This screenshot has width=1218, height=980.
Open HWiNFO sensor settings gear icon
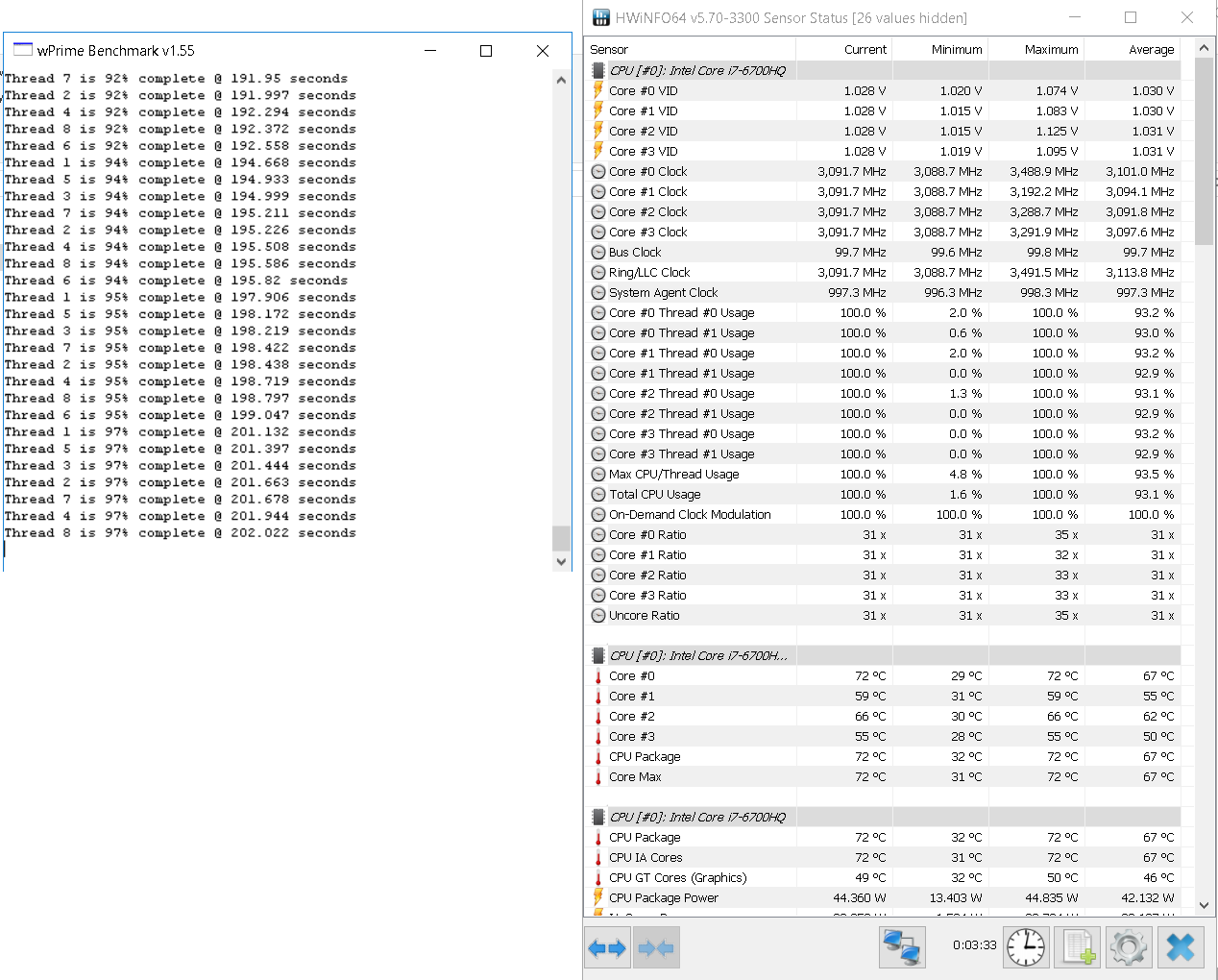click(1129, 947)
